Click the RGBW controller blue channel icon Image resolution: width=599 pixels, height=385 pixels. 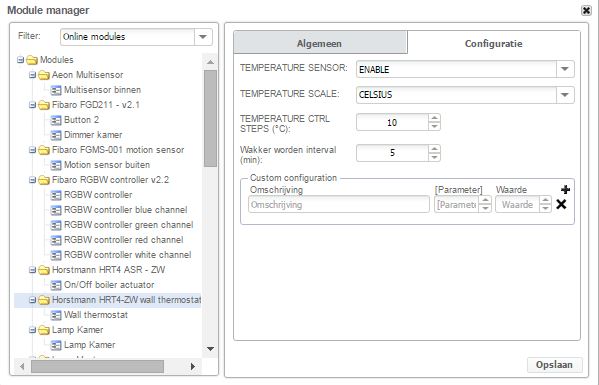56,210
